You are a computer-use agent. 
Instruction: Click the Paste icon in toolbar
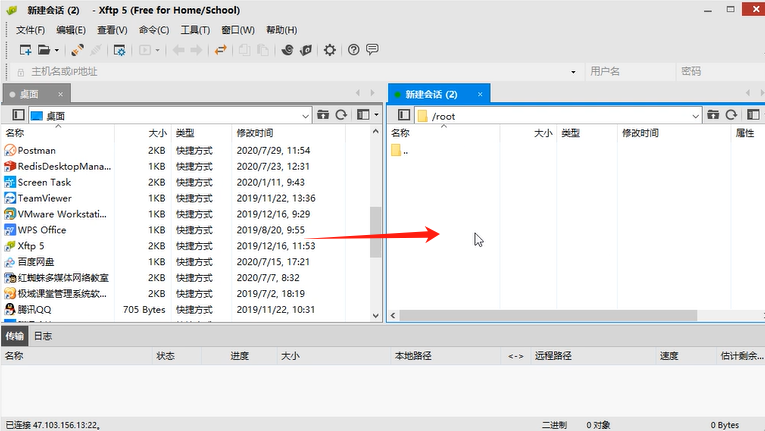click(262, 50)
